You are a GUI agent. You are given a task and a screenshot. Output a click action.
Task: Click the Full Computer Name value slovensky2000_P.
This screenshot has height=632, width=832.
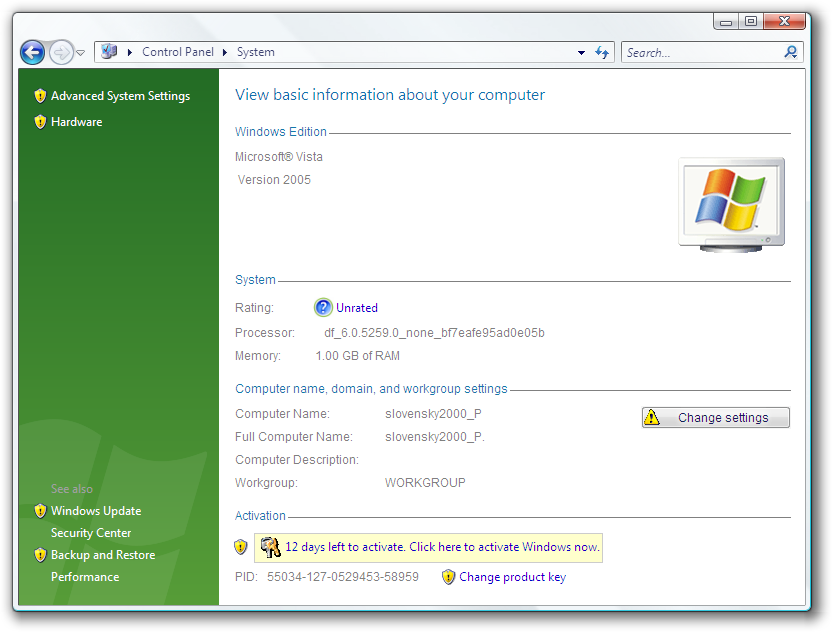click(435, 437)
